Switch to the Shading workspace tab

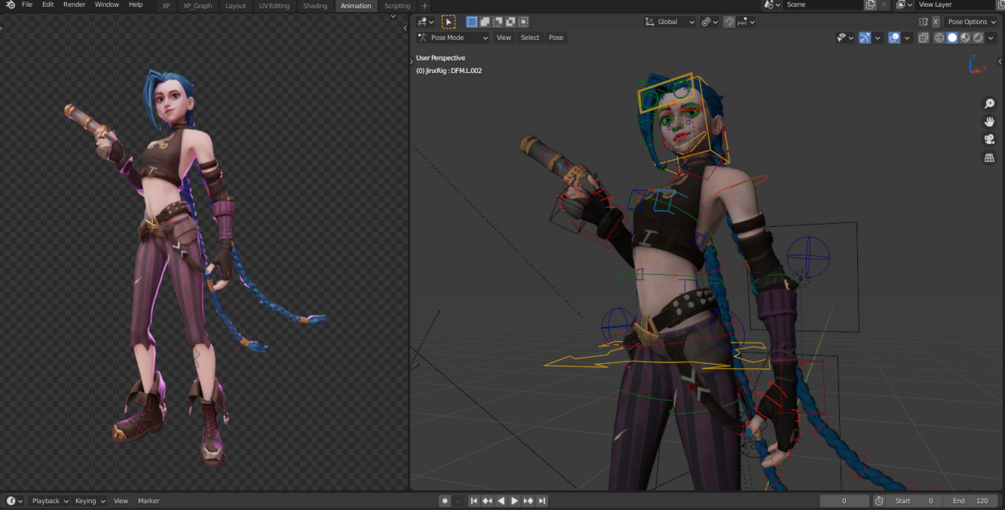315,6
